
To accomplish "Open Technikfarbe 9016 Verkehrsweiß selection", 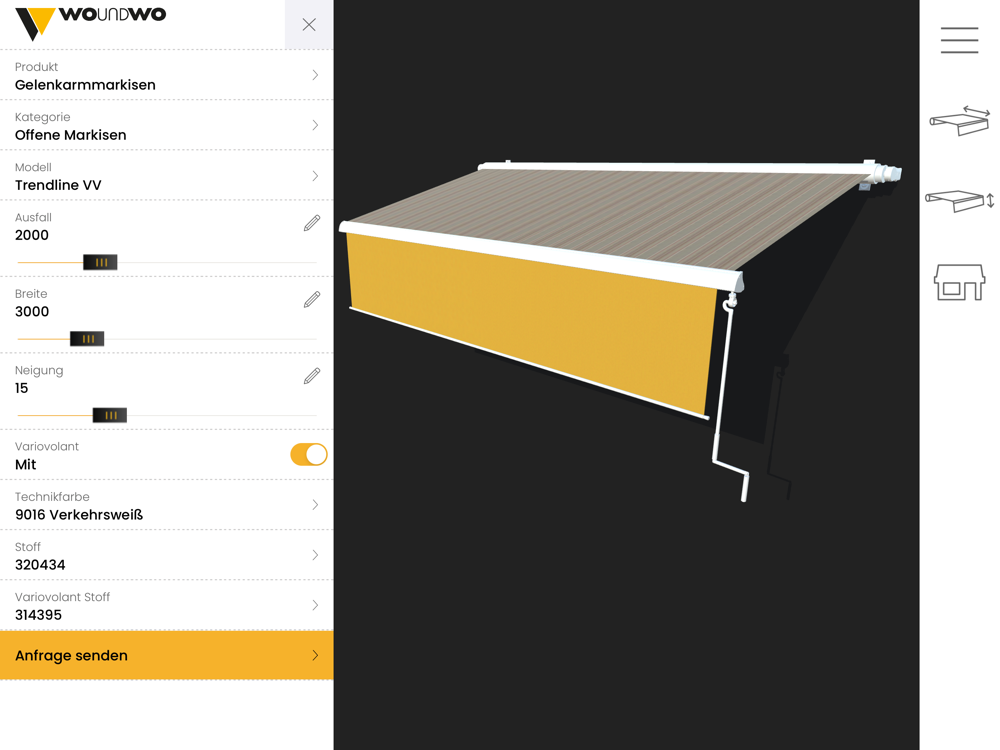I will click(166, 505).
